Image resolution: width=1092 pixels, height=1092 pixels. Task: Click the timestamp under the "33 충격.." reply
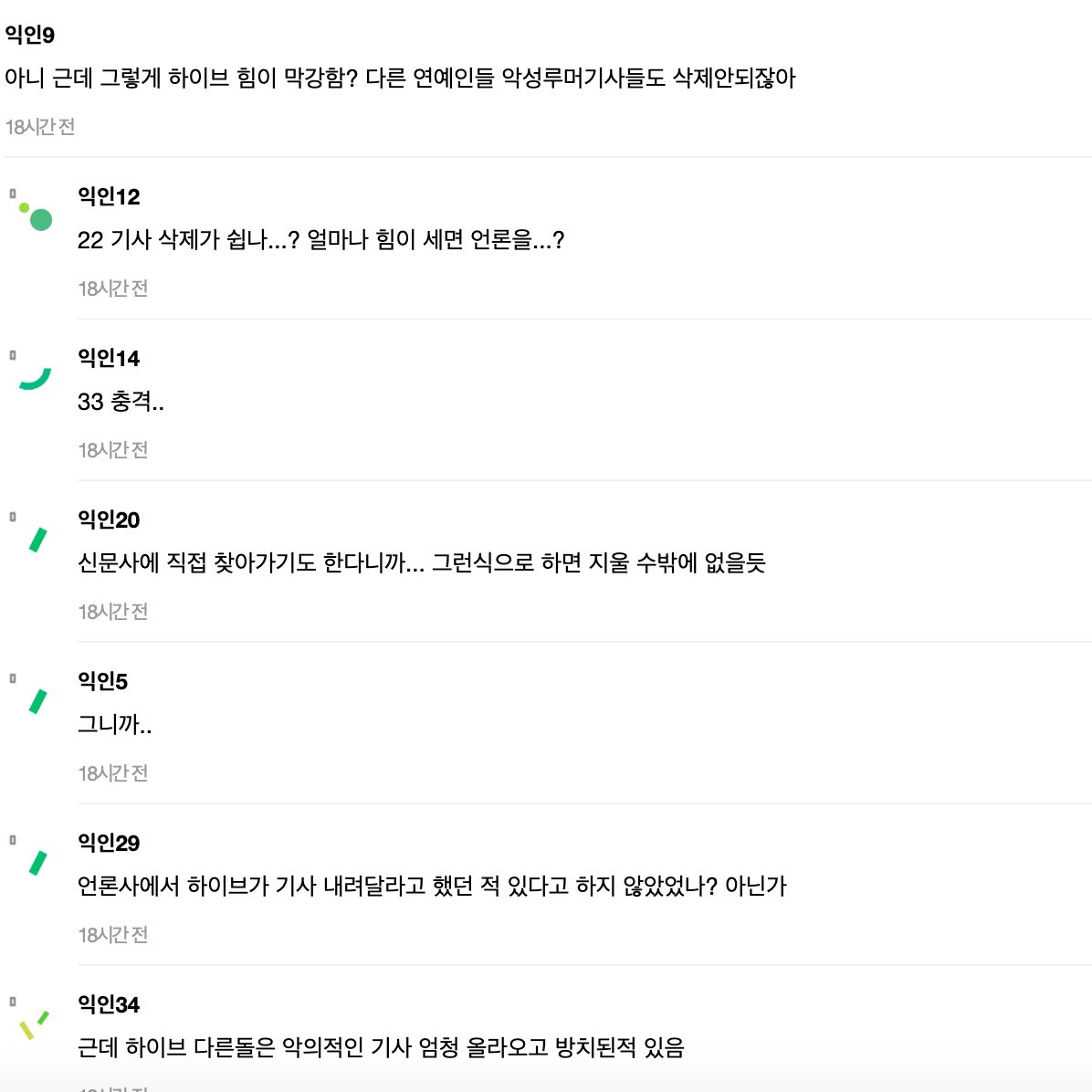[x=113, y=450]
